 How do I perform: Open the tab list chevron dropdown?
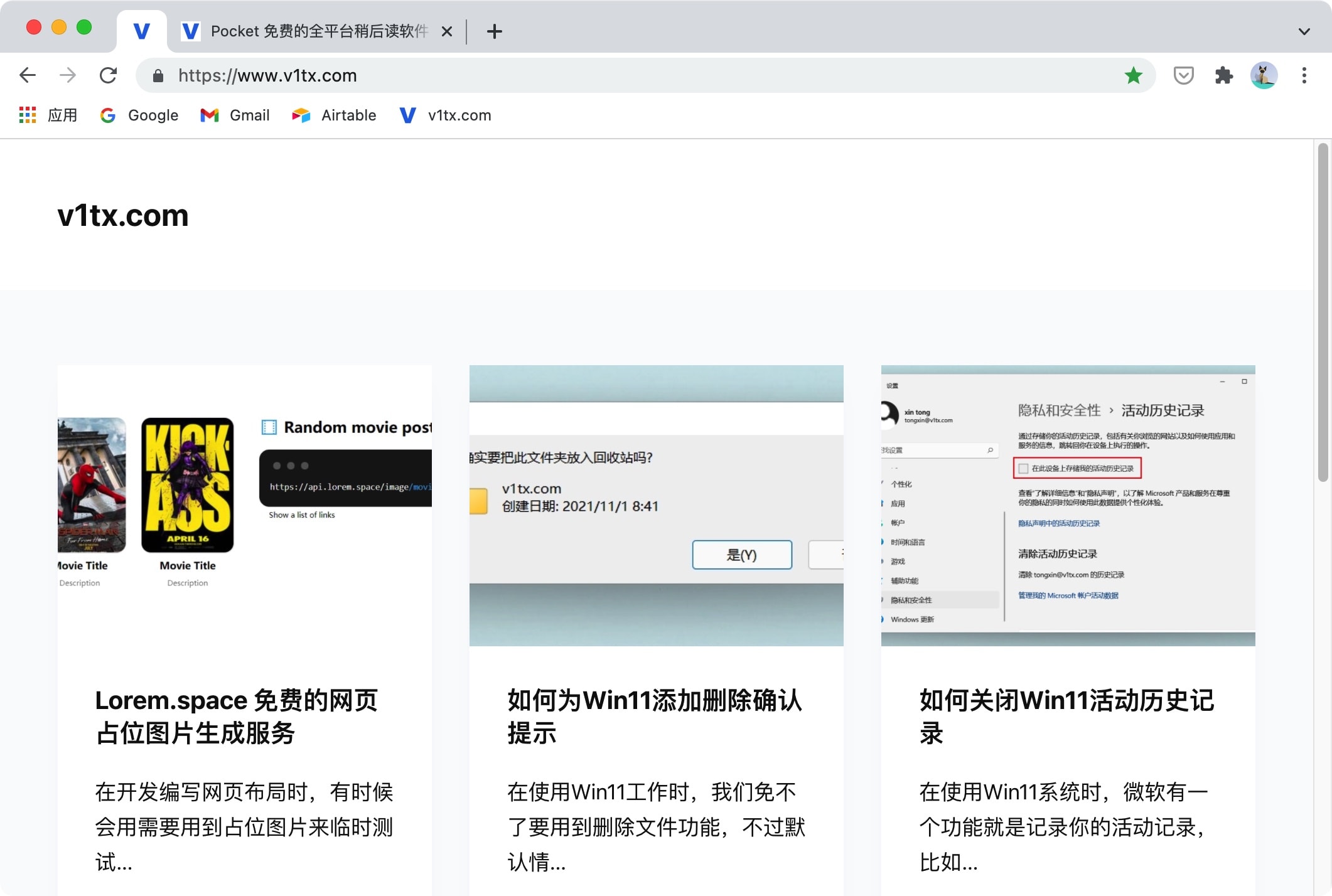tap(1303, 31)
